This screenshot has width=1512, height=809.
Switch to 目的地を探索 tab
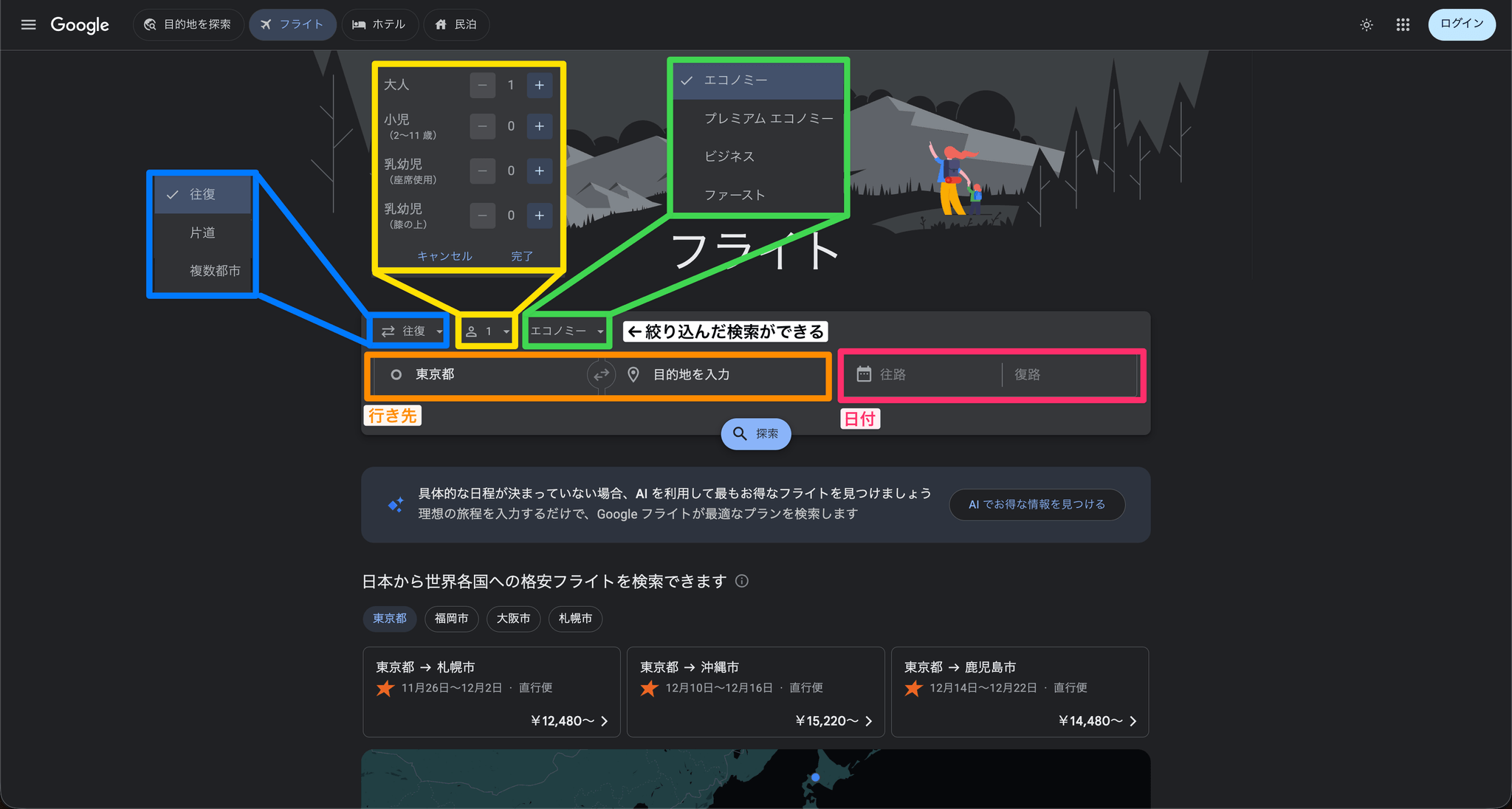[x=188, y=25]
